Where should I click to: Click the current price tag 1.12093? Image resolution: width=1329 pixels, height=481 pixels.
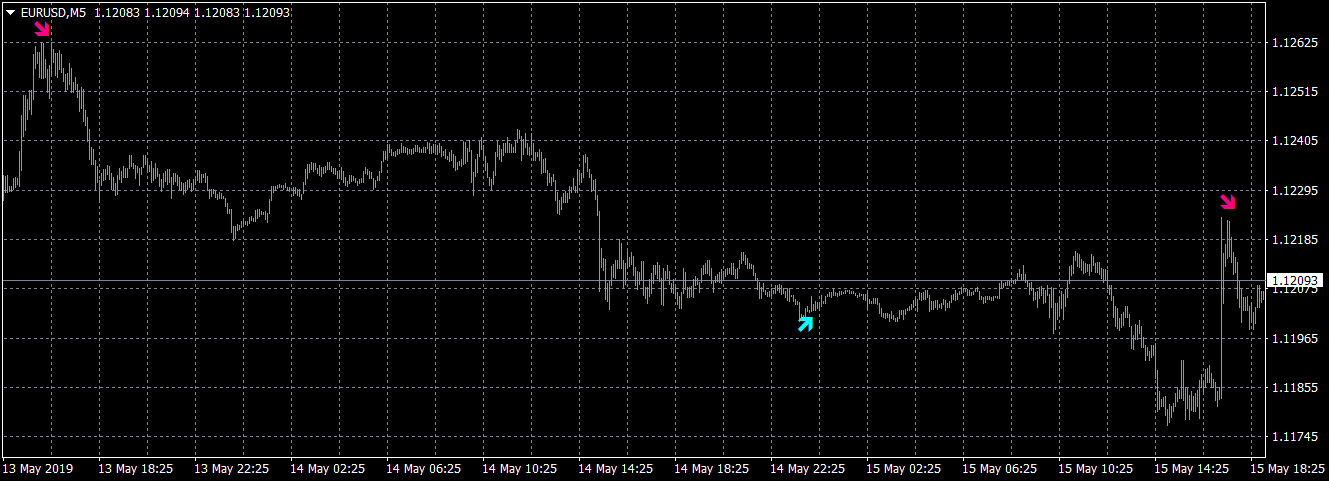[1296, 280]
